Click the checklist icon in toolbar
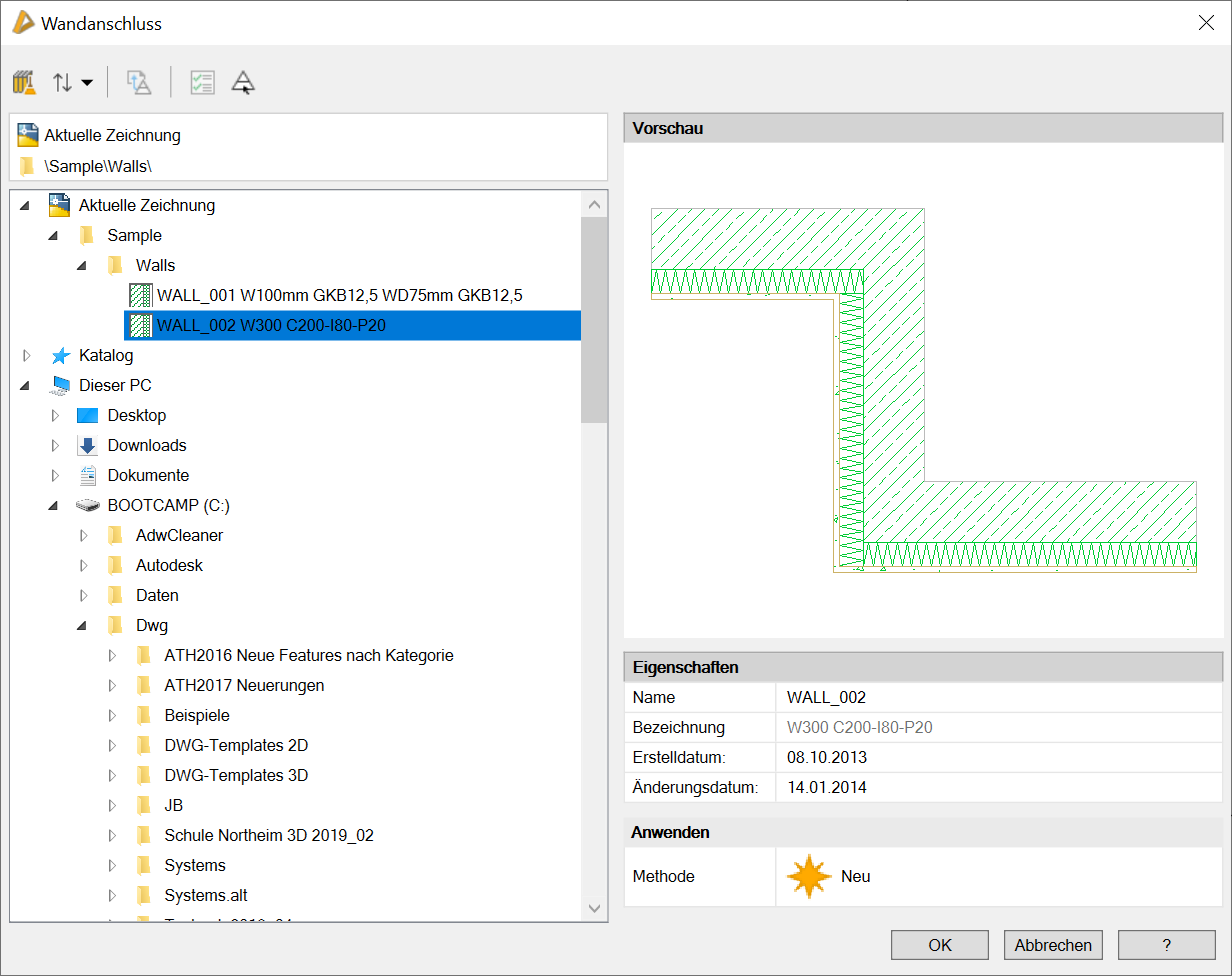 tap(202, 82)
